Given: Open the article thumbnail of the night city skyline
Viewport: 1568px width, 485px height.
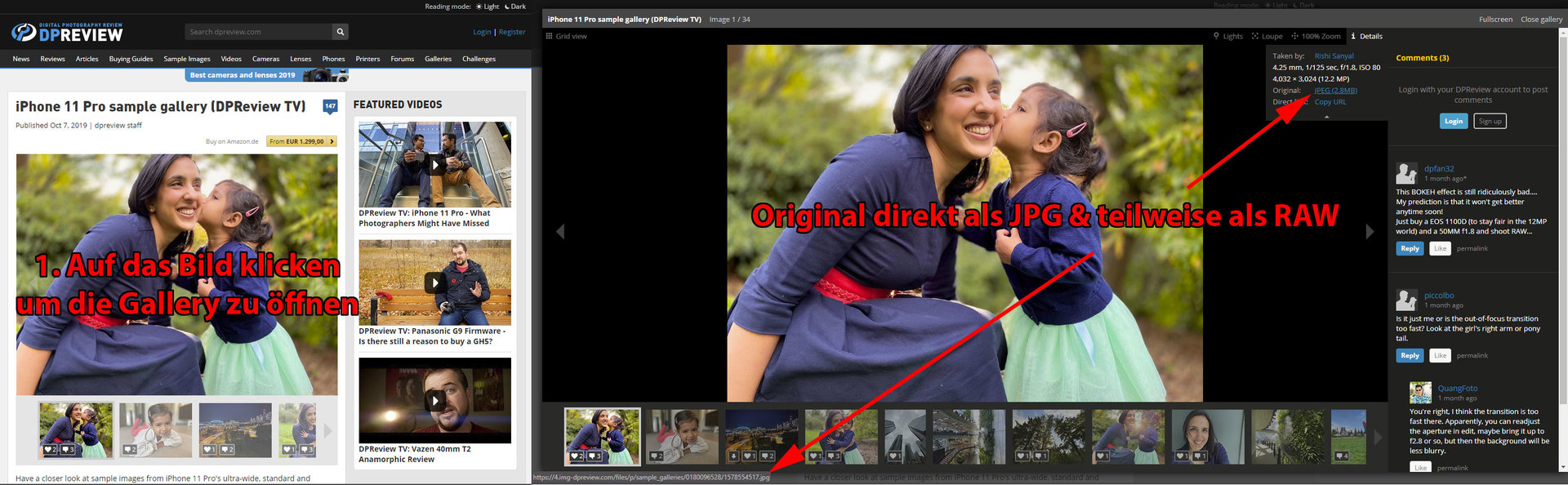Looking at the screenshot, I should tap(235, 429).
